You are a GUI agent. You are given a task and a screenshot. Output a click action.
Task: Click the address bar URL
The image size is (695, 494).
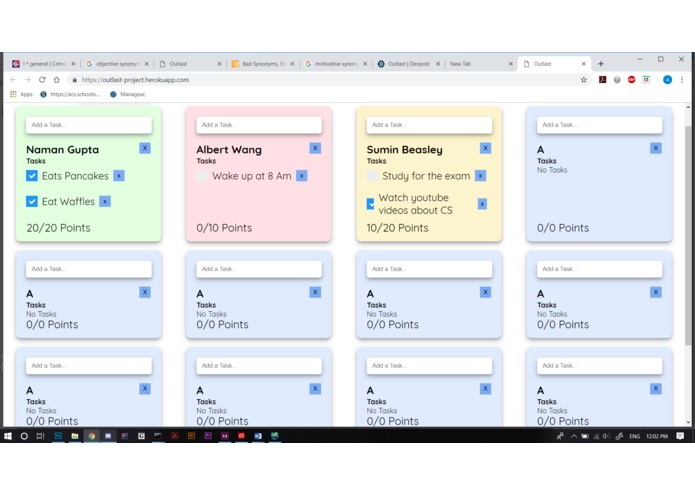coord(135,80)
